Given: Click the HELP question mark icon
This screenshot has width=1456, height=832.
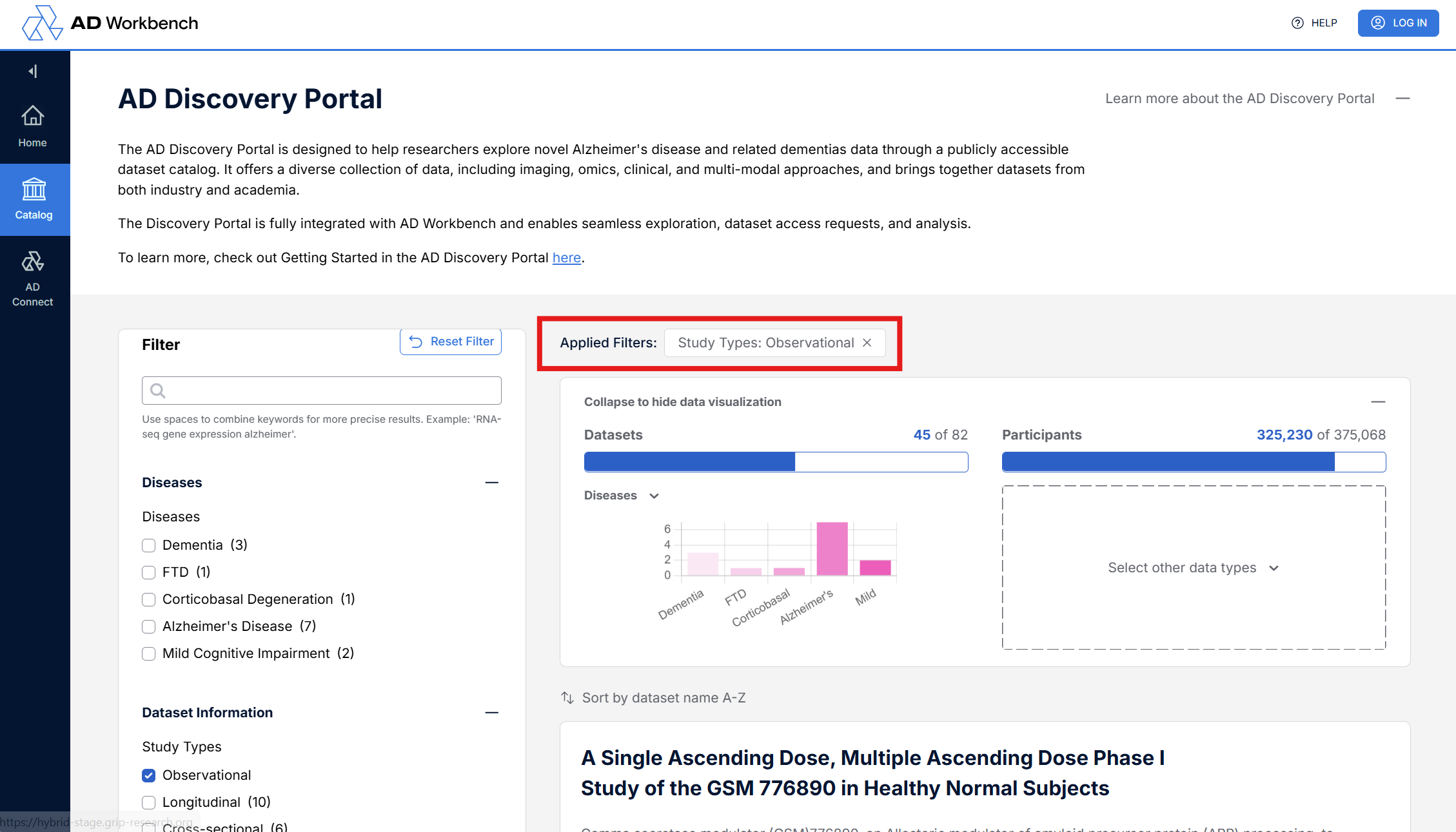Looking at the screenshot, I should coord(1297,23).
